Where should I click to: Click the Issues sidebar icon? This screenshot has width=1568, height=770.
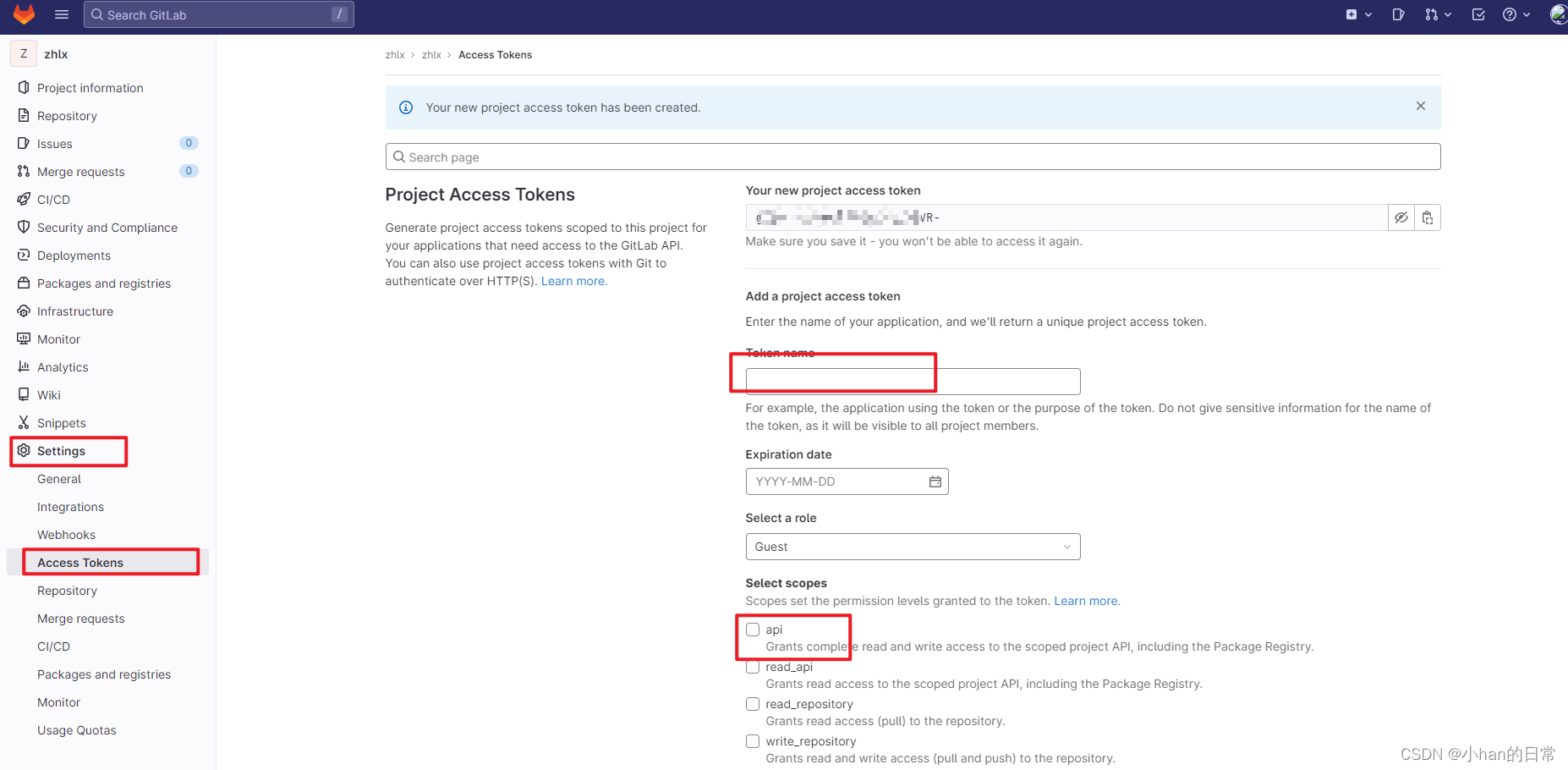pos(24,143)
